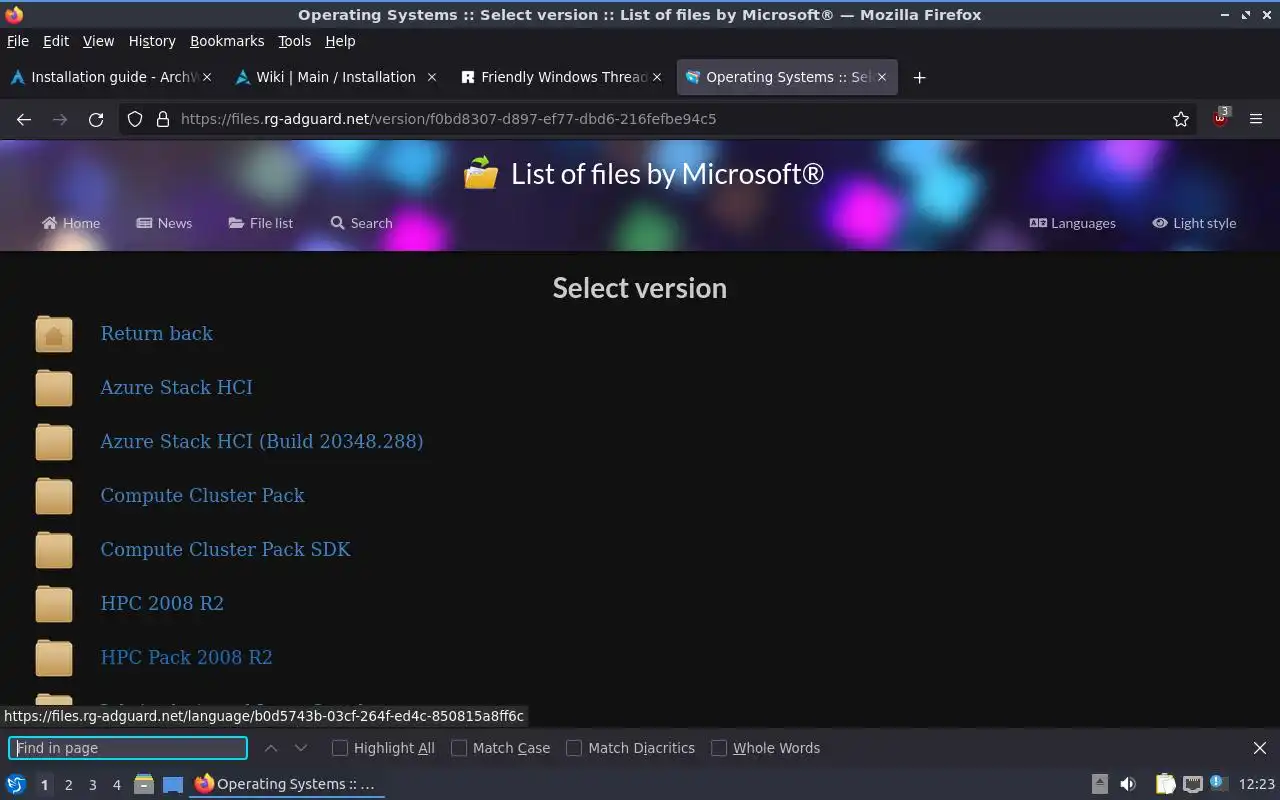Open the Languages selector
This screenshot has height=800, width=1280.
[x=1072, y=223]
